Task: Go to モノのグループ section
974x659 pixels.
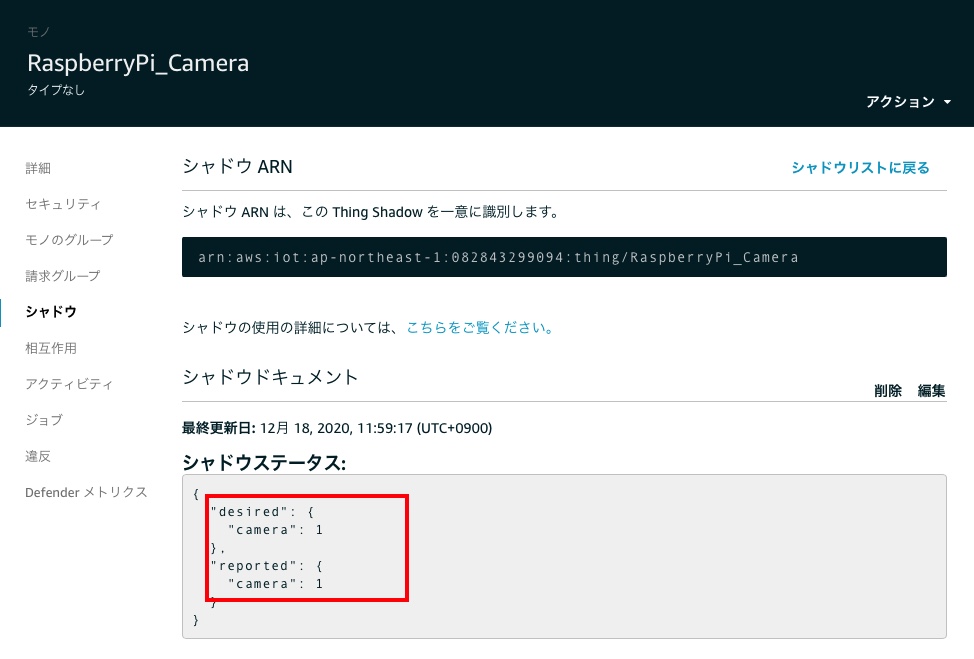Action: tap(69, 240)
